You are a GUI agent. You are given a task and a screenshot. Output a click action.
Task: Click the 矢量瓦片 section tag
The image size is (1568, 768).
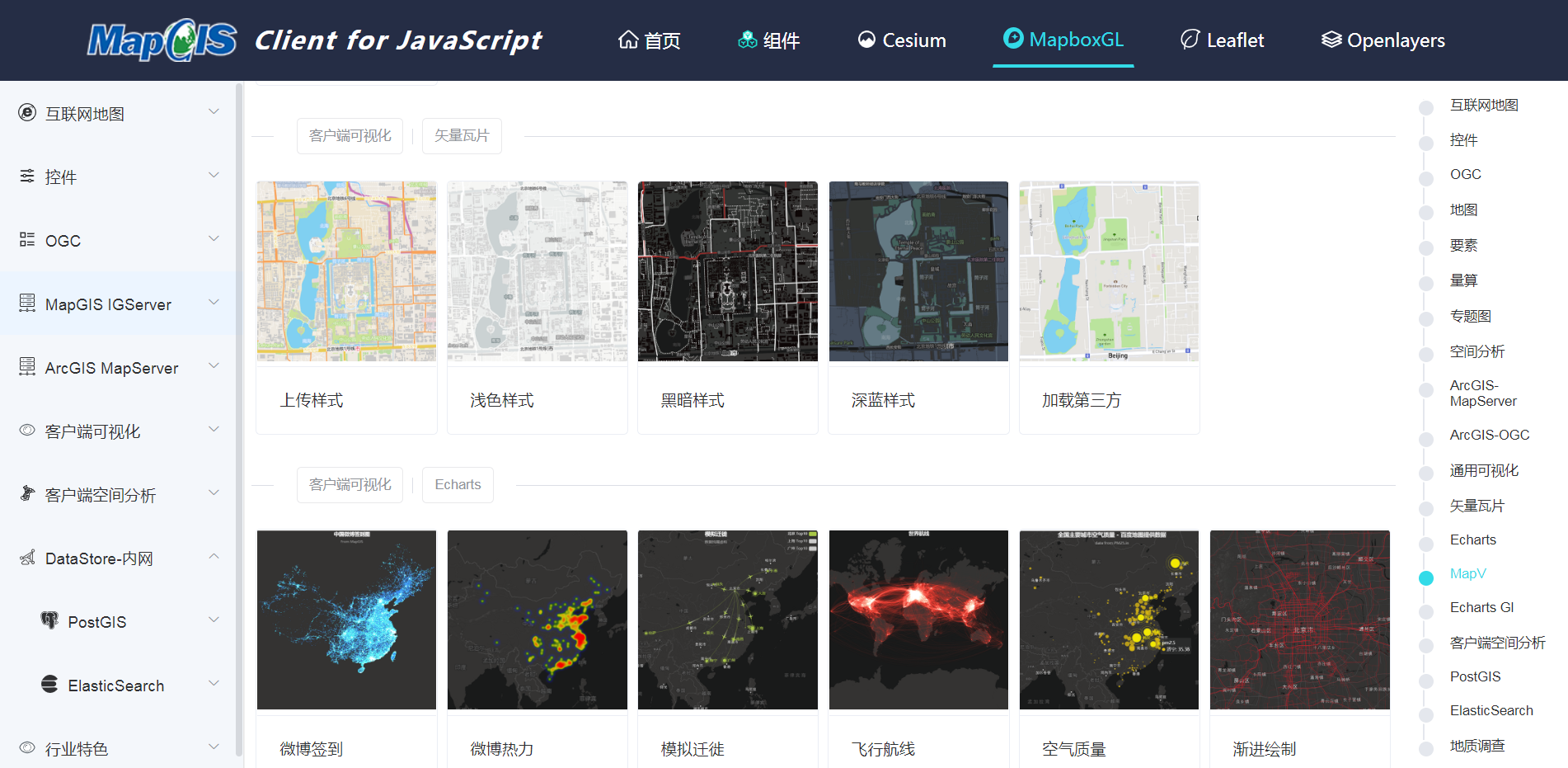coord(462,136)
